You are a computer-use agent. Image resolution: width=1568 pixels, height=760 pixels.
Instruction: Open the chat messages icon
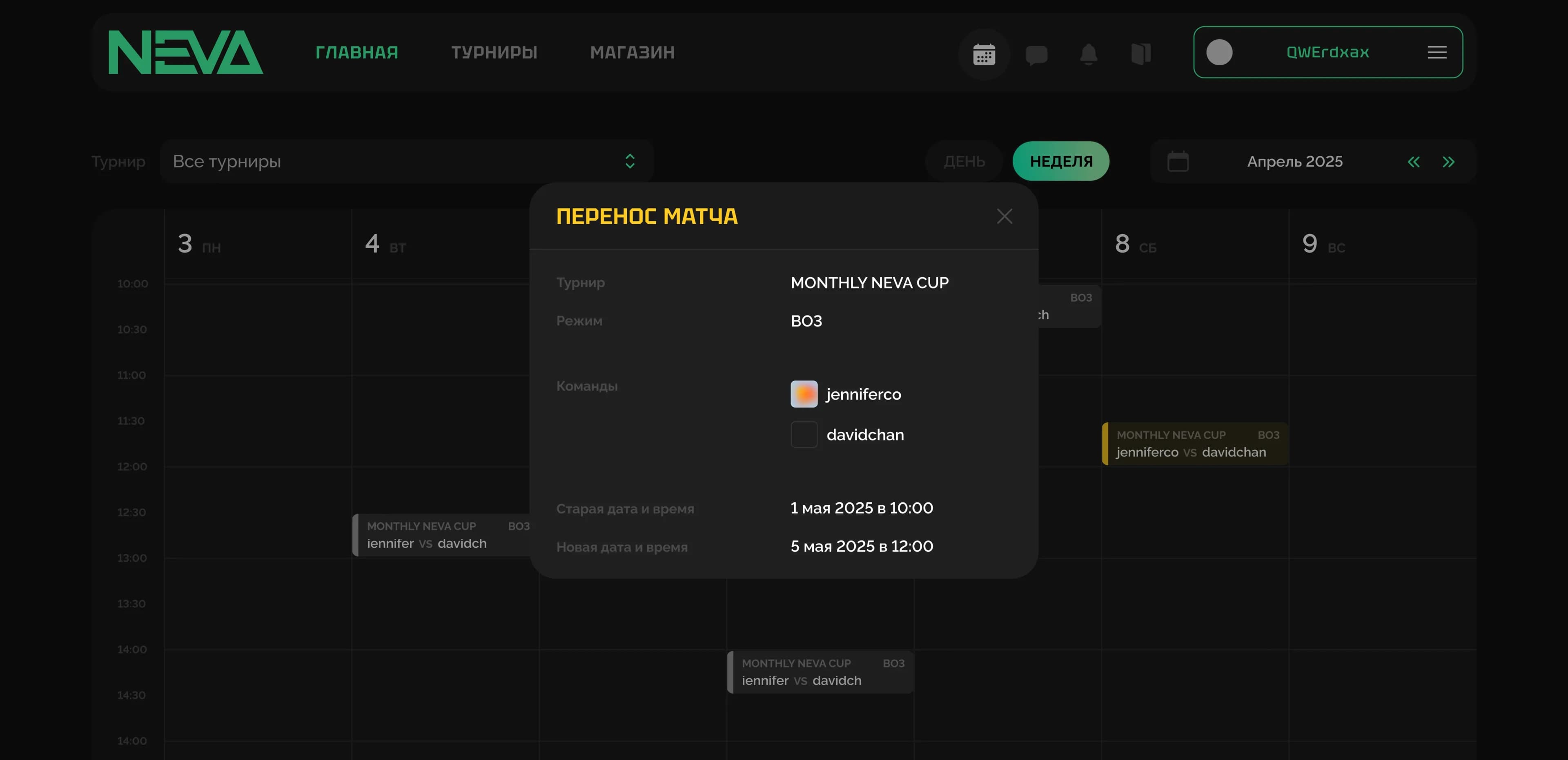[x=1036, y=55]
